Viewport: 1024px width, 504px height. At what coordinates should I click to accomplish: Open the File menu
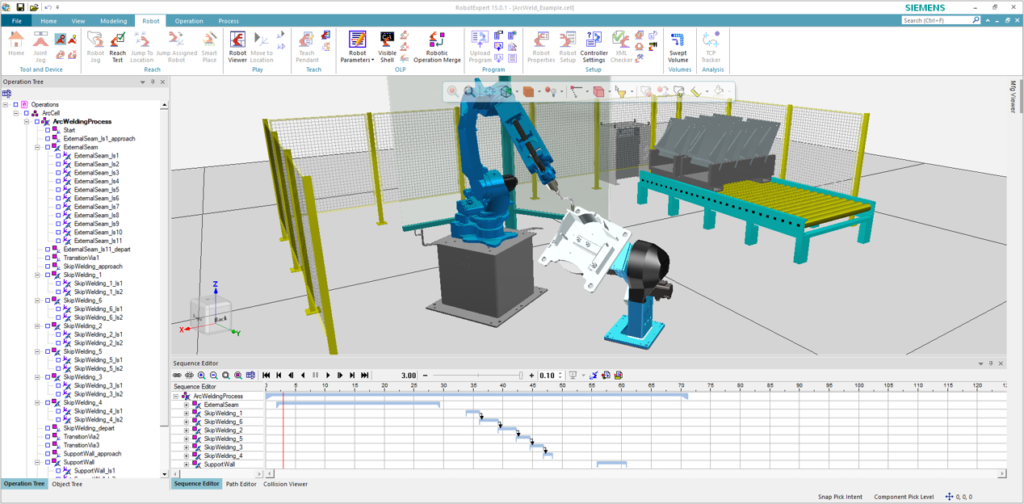(16, 21)
